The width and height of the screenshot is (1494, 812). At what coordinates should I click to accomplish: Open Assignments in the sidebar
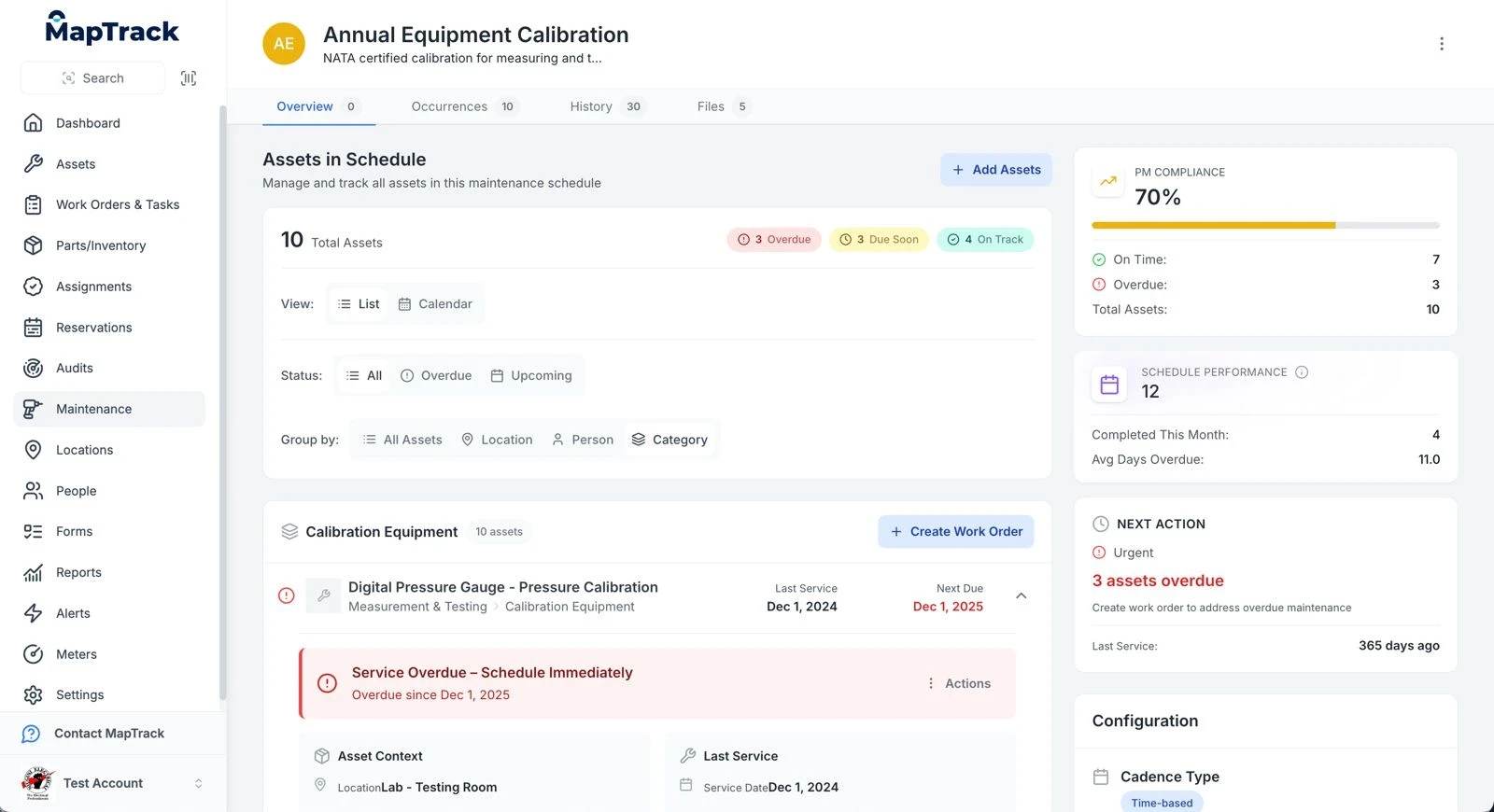tap(110, 287)
